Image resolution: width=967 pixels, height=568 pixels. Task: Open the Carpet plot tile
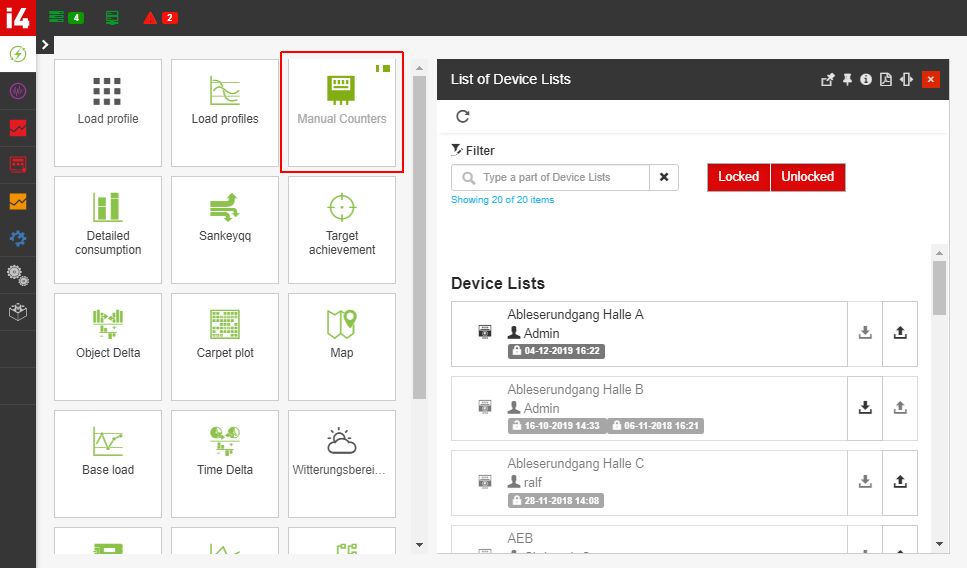tap(225, 347)
